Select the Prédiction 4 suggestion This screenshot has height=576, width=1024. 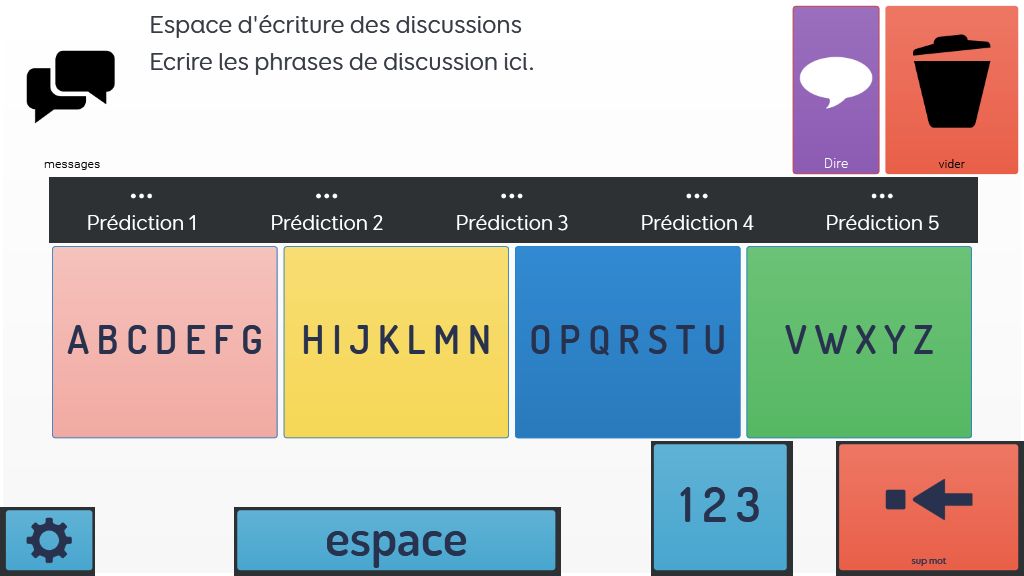(696, 222)
